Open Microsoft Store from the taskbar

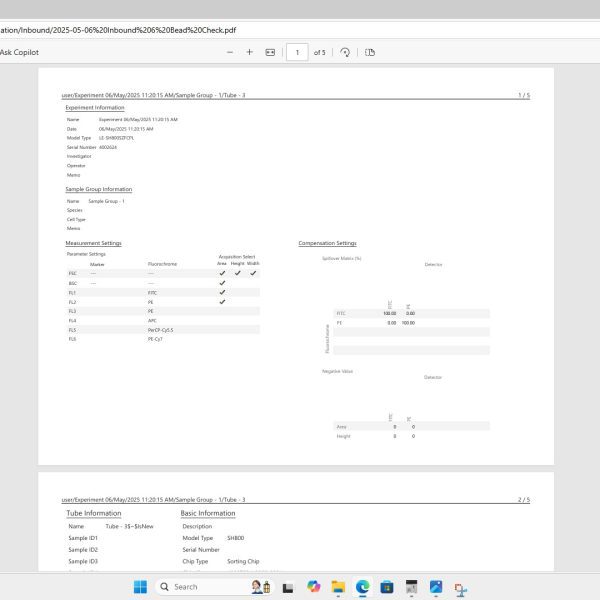coord(387,587)
